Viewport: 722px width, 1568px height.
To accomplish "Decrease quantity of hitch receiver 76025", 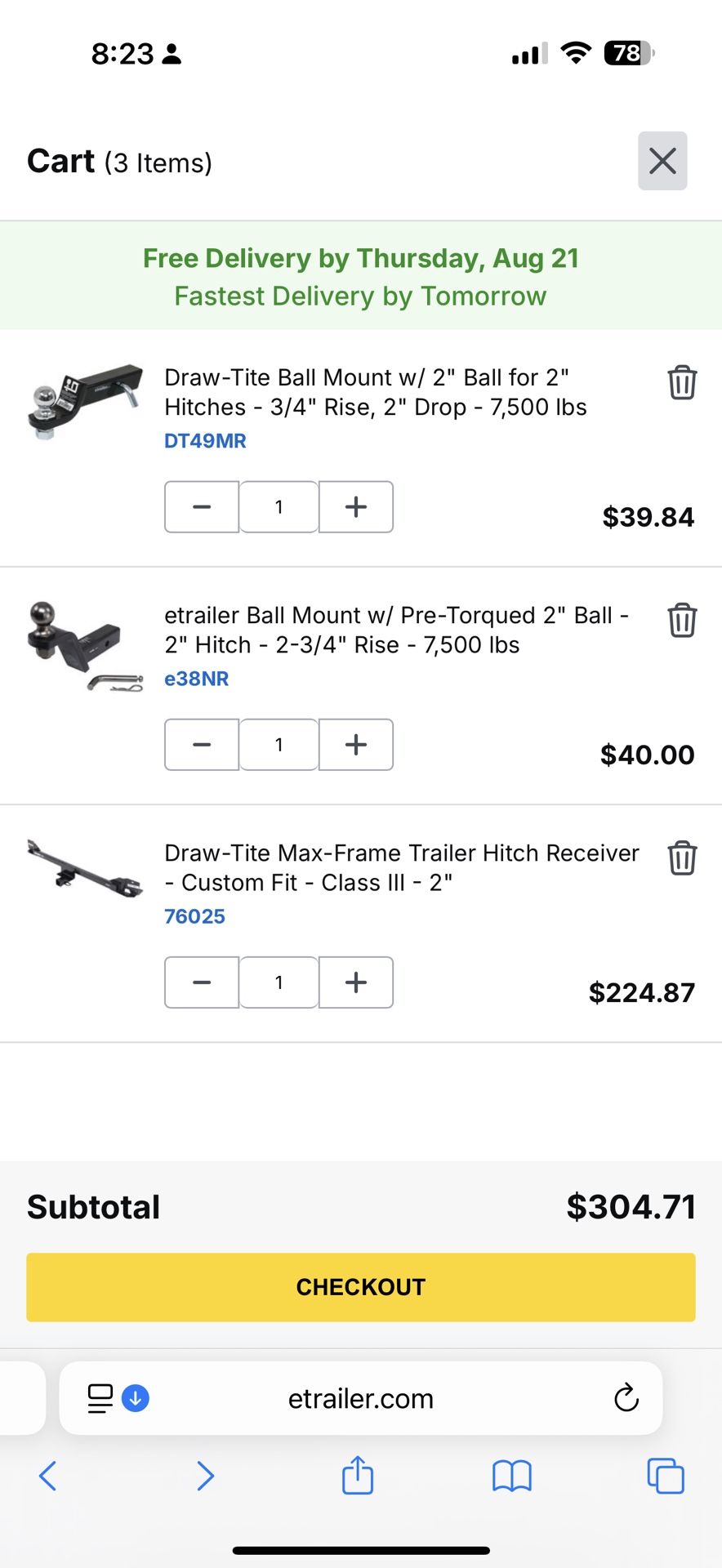I will tap(202, 982).
